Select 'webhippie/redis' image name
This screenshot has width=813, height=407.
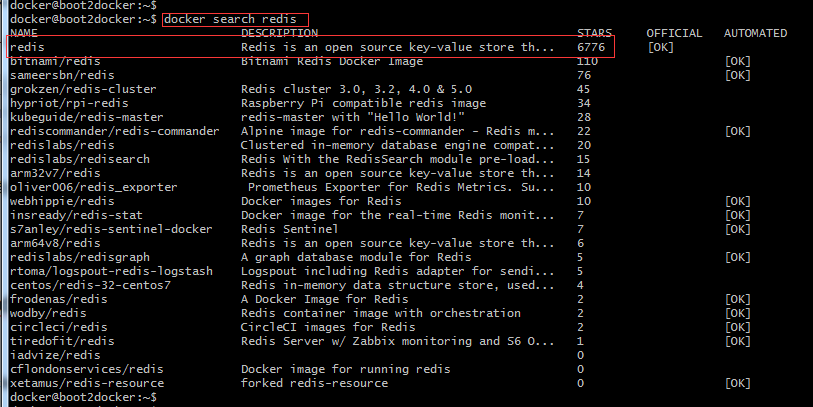[62, 201]
